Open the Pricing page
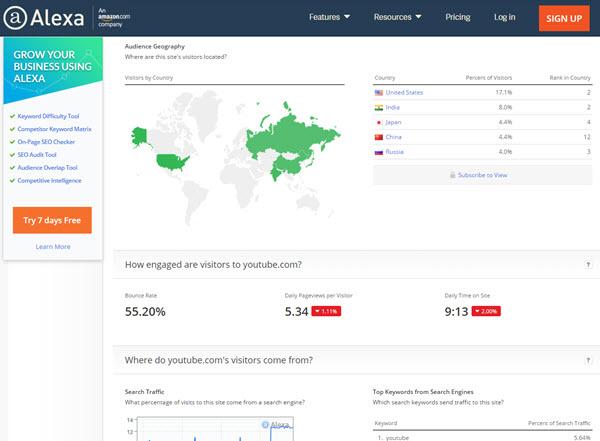 (x=458, y=17)
